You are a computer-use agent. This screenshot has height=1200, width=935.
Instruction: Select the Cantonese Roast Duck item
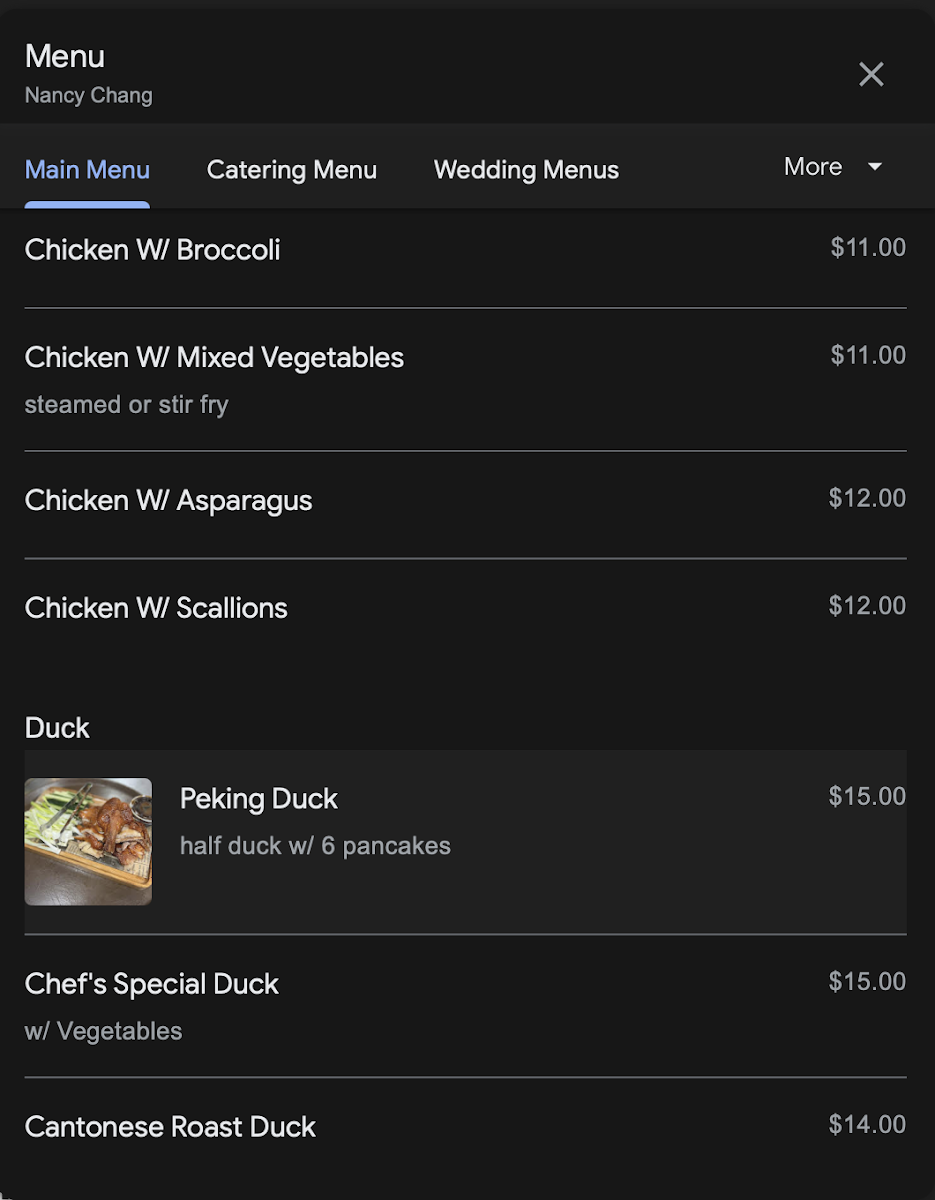pyautogui.click(x=170, y=1127)
